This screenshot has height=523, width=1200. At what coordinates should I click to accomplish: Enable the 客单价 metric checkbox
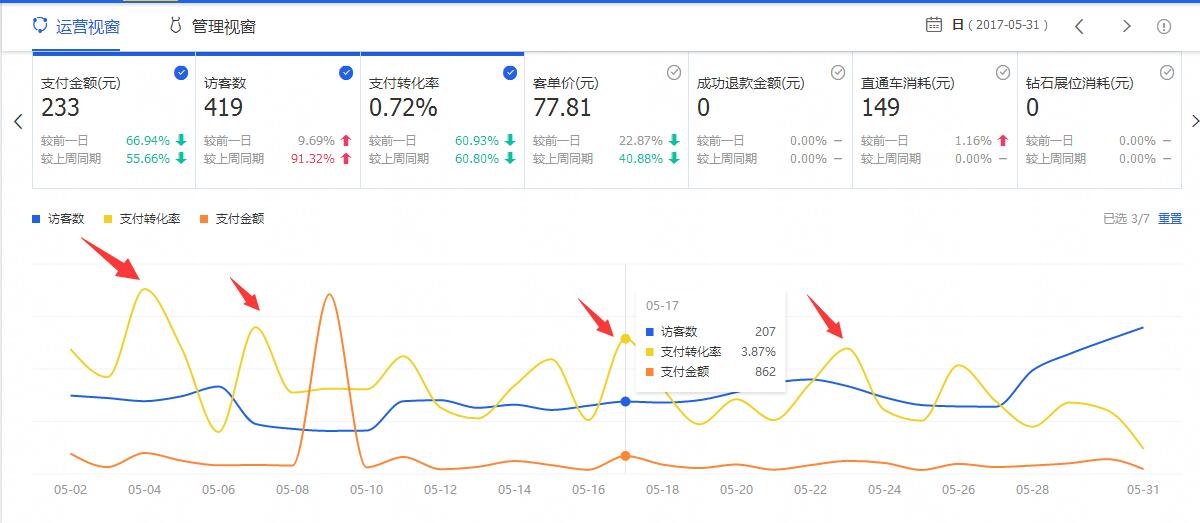click(674, 72)
